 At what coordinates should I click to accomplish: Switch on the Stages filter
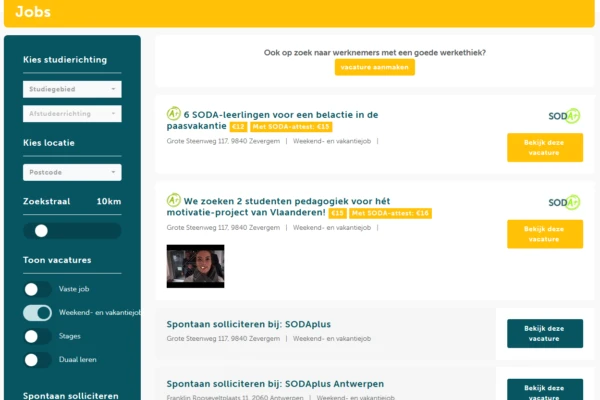38,337
